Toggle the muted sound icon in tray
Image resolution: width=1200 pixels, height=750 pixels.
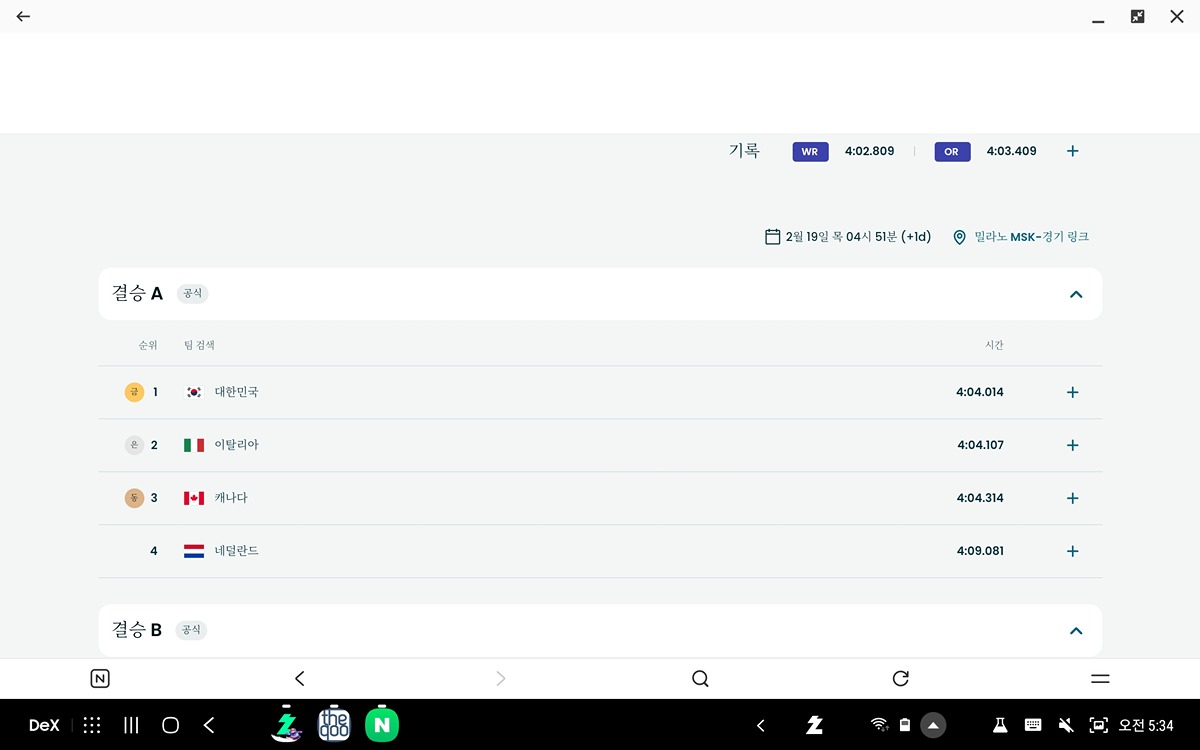(x=1065, y=726)
